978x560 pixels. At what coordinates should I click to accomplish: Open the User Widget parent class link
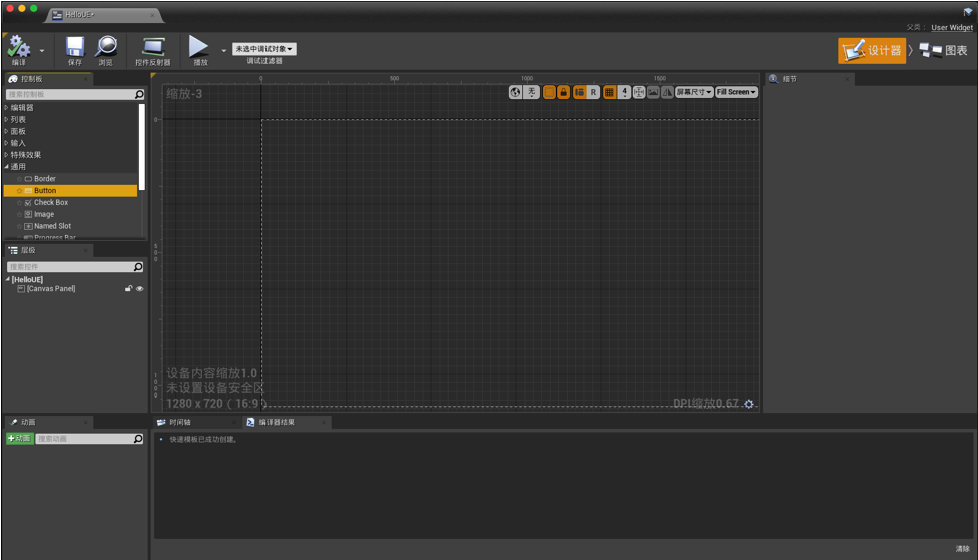click(952, 27)
